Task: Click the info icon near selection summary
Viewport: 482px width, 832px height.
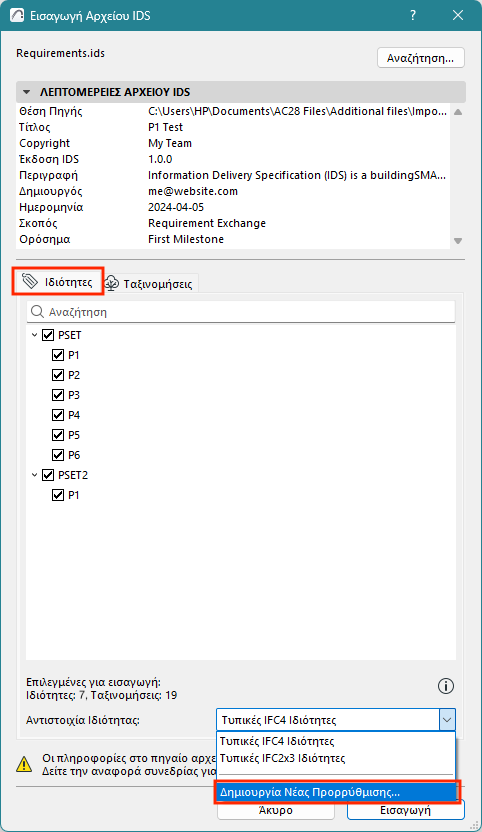Action: [x=445, y=686]
